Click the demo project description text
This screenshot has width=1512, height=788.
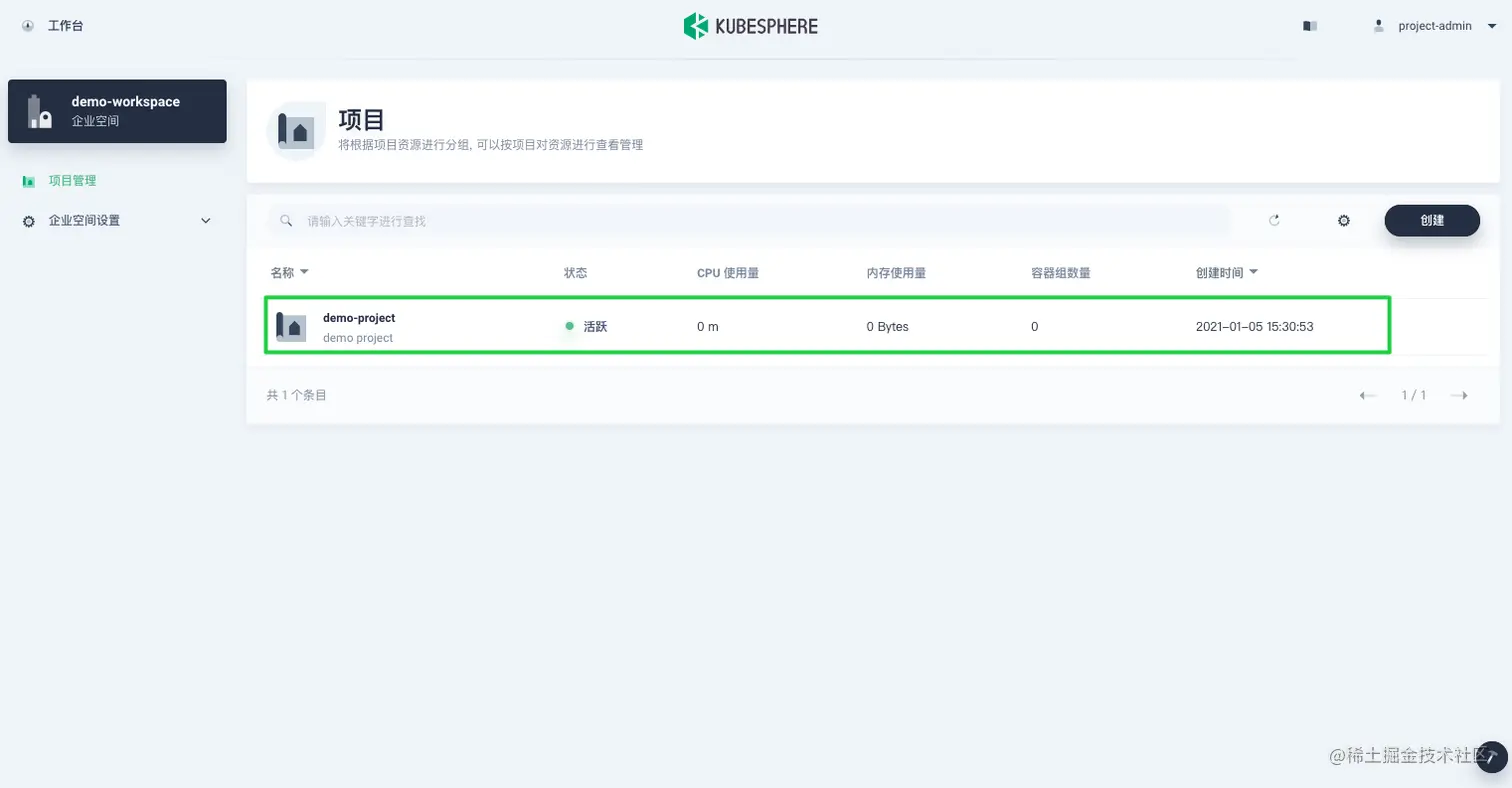[358, 338]
